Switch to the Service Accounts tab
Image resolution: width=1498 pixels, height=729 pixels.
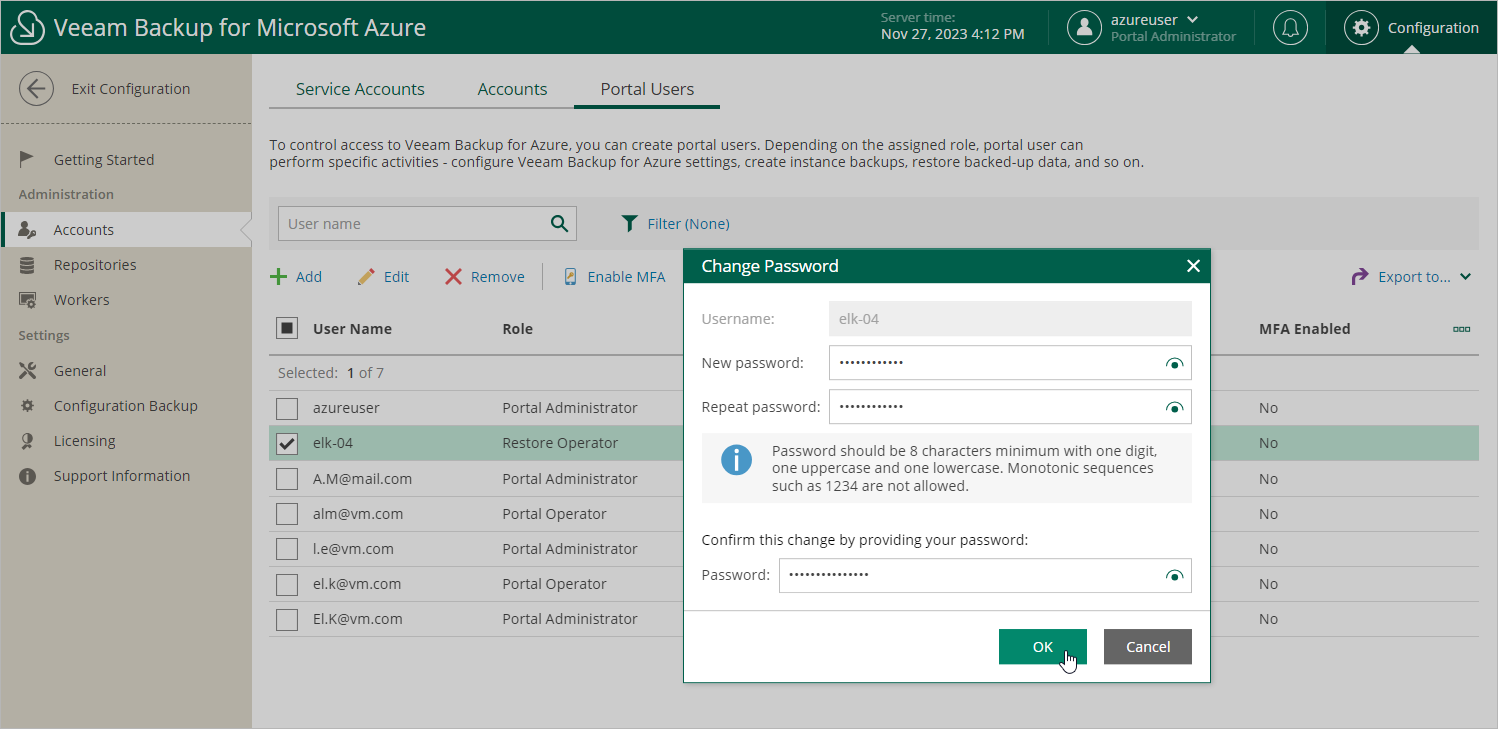[360, 89]
